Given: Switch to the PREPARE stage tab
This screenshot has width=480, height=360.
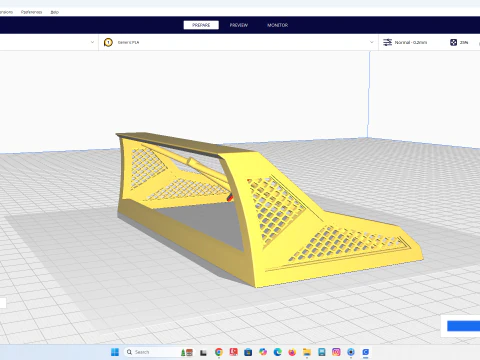Looking at the screenshot, I should pyautogui.click(x=201, y=25).
